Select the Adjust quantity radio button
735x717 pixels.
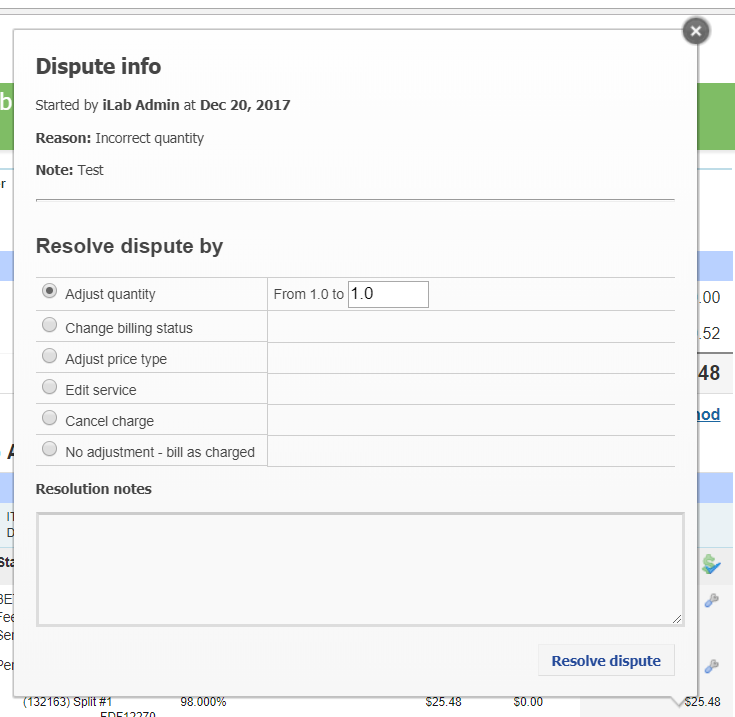[49, 292]
